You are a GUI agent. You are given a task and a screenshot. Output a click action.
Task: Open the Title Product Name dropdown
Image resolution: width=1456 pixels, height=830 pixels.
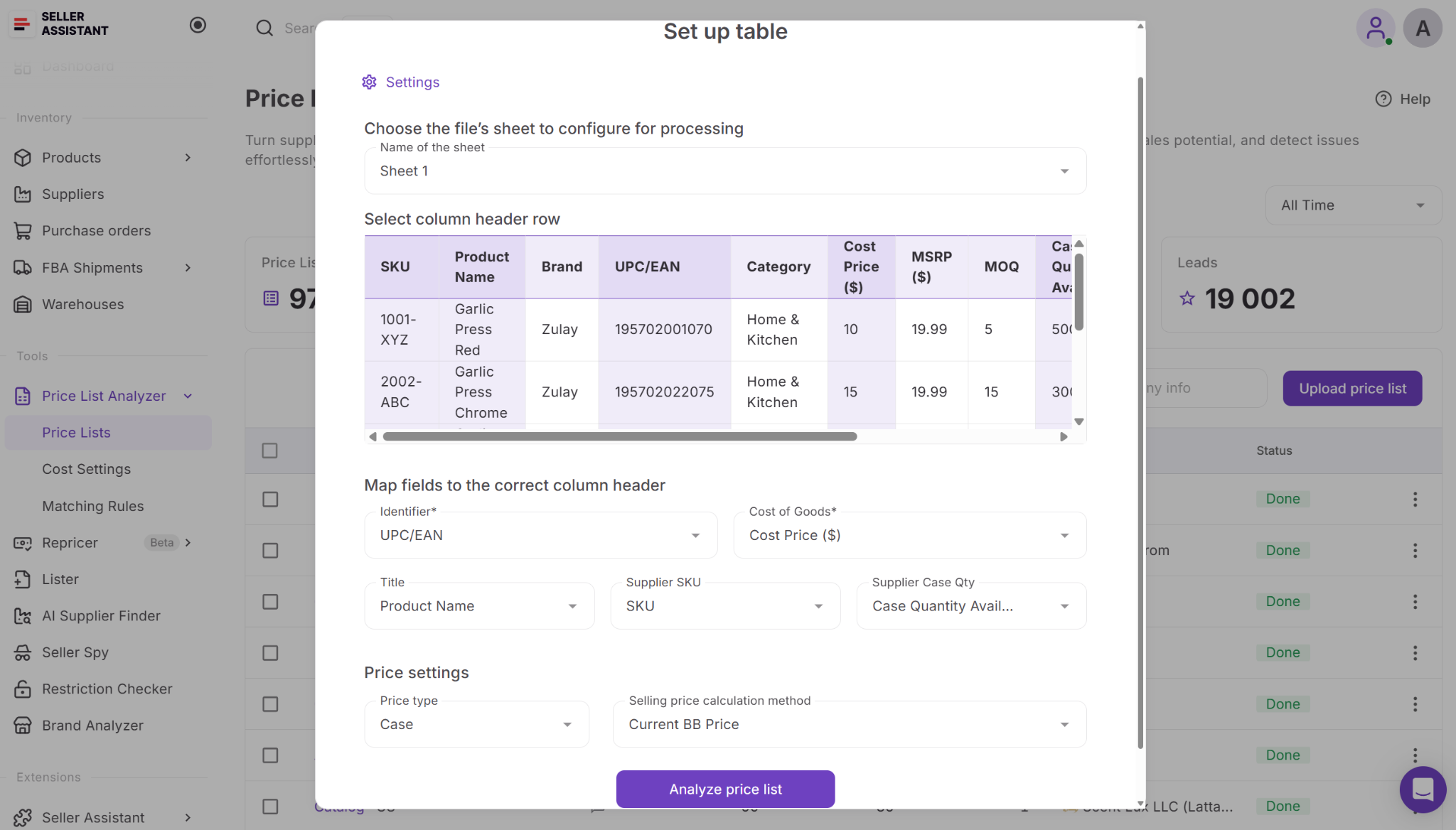479,606
